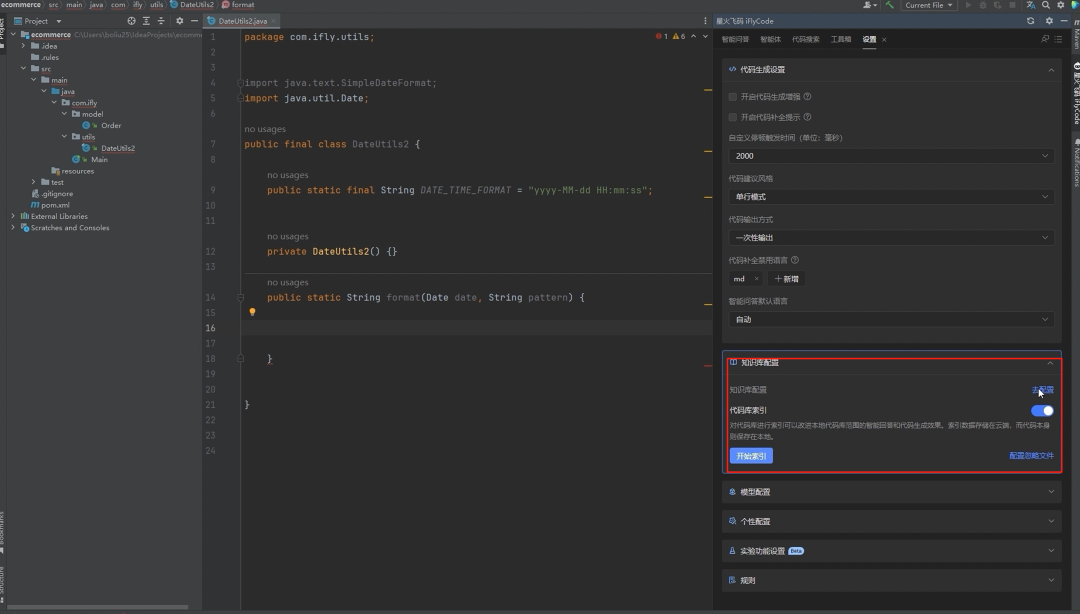Click the 配置忽略文件 link
The height and width of the screenshot is (614, 1080).
point(1031,456)
